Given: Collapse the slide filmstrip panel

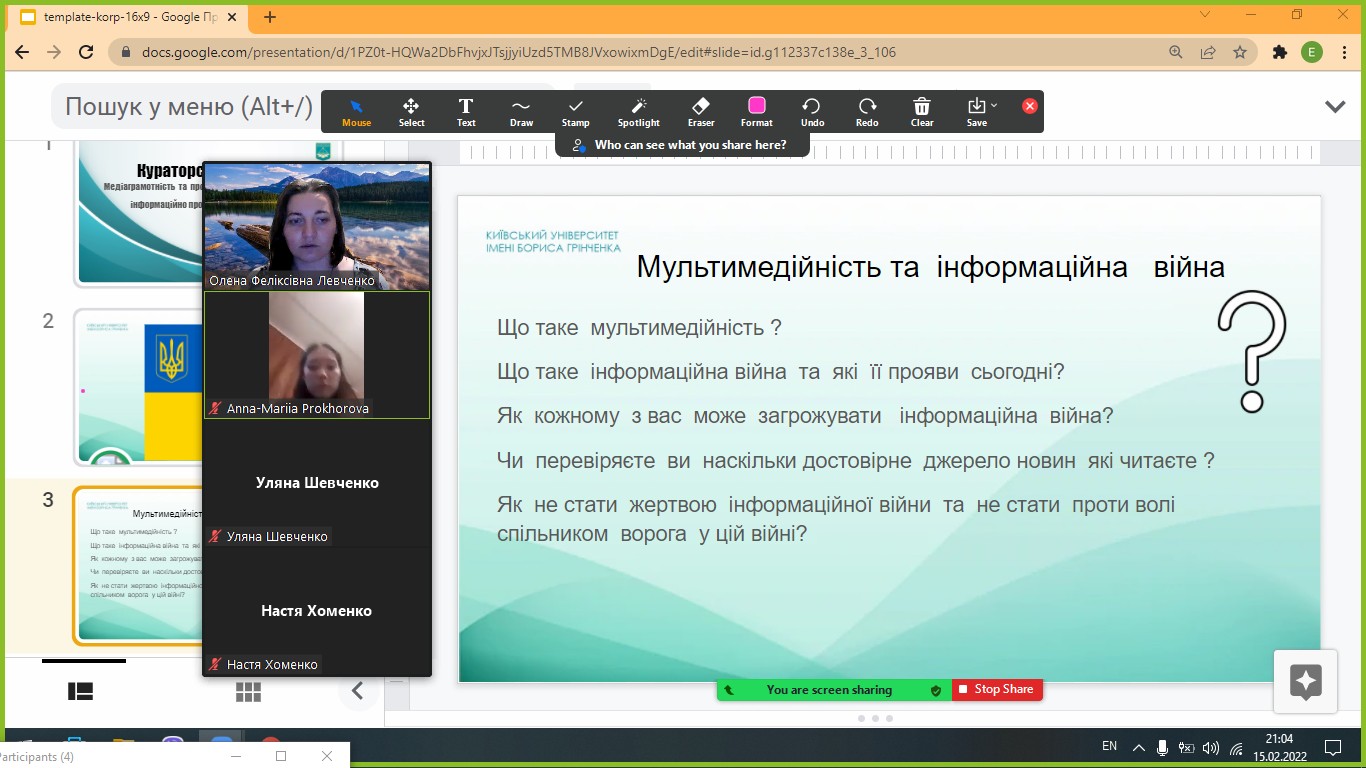Looking at the screenshot, I should [357, 691].
